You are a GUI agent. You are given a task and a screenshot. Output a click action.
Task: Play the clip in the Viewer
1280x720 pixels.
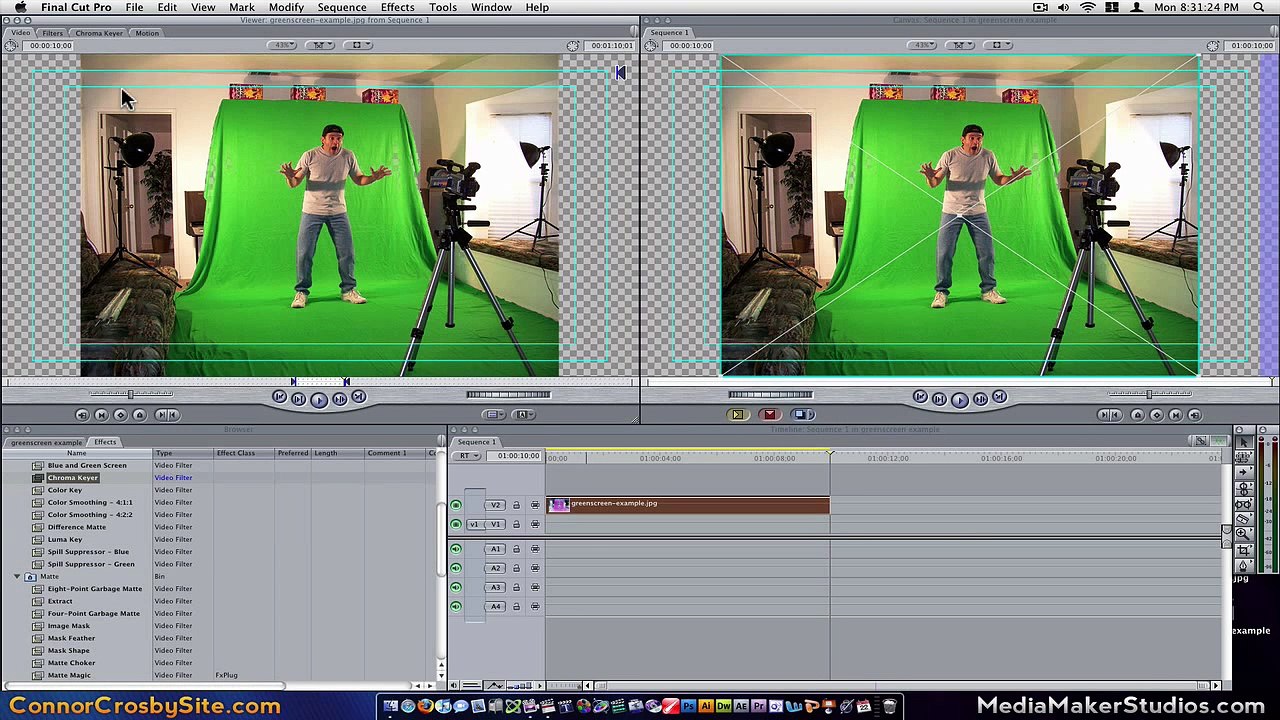tap(319, 399)
